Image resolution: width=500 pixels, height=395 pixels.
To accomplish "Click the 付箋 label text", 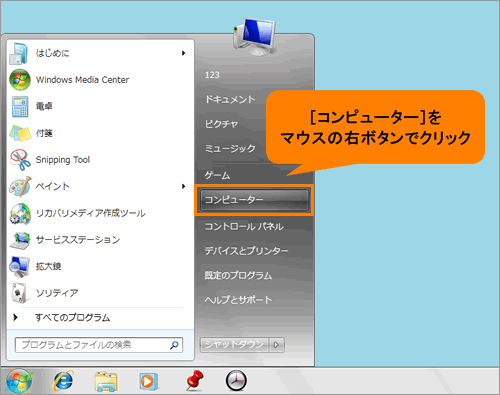I will pos(44,133).
